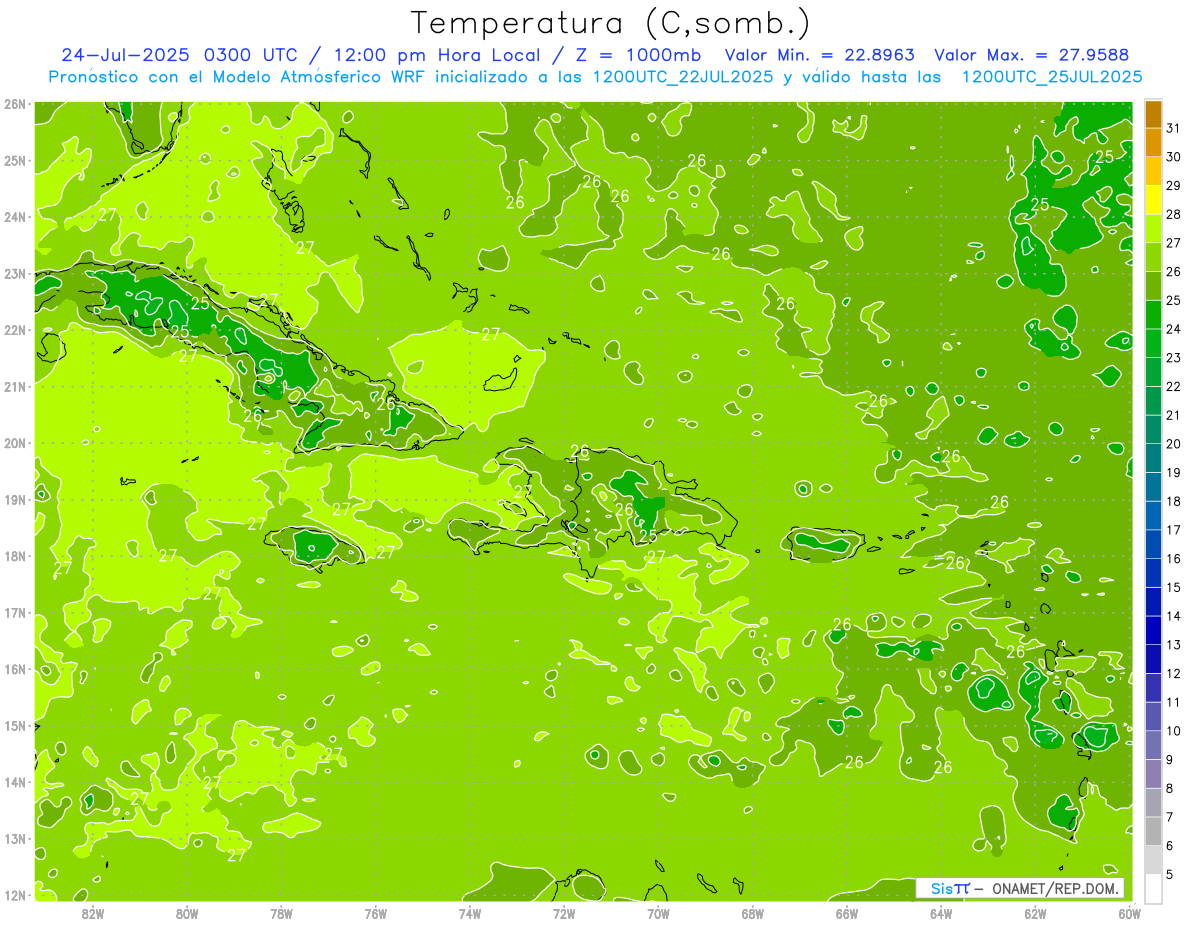Click the "1200UTC_22JUL2025" initialization text
This screenshot has height=927, width=1200.
(683, 77)
